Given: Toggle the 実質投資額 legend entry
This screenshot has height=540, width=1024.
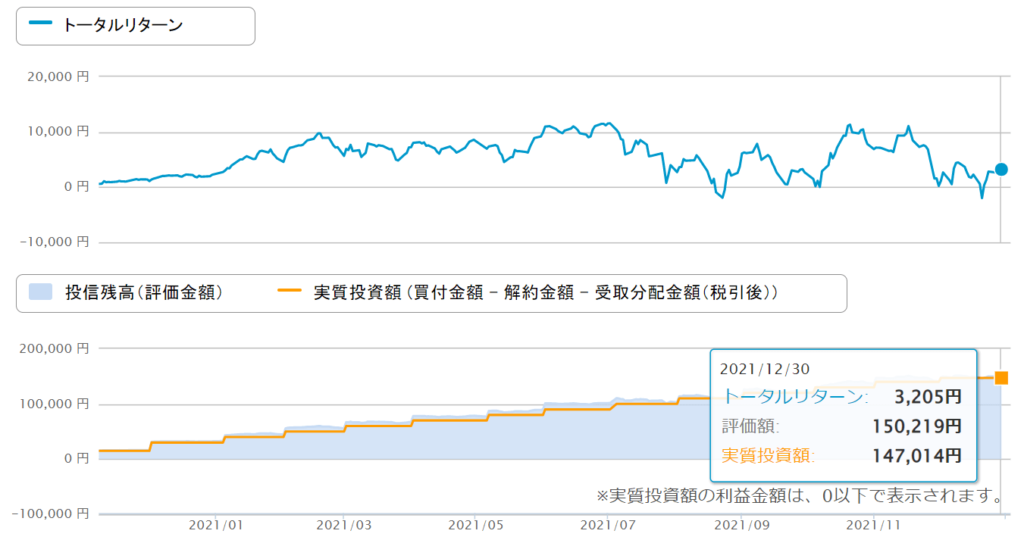Looking at the screenshot, I should coord(528,293).
